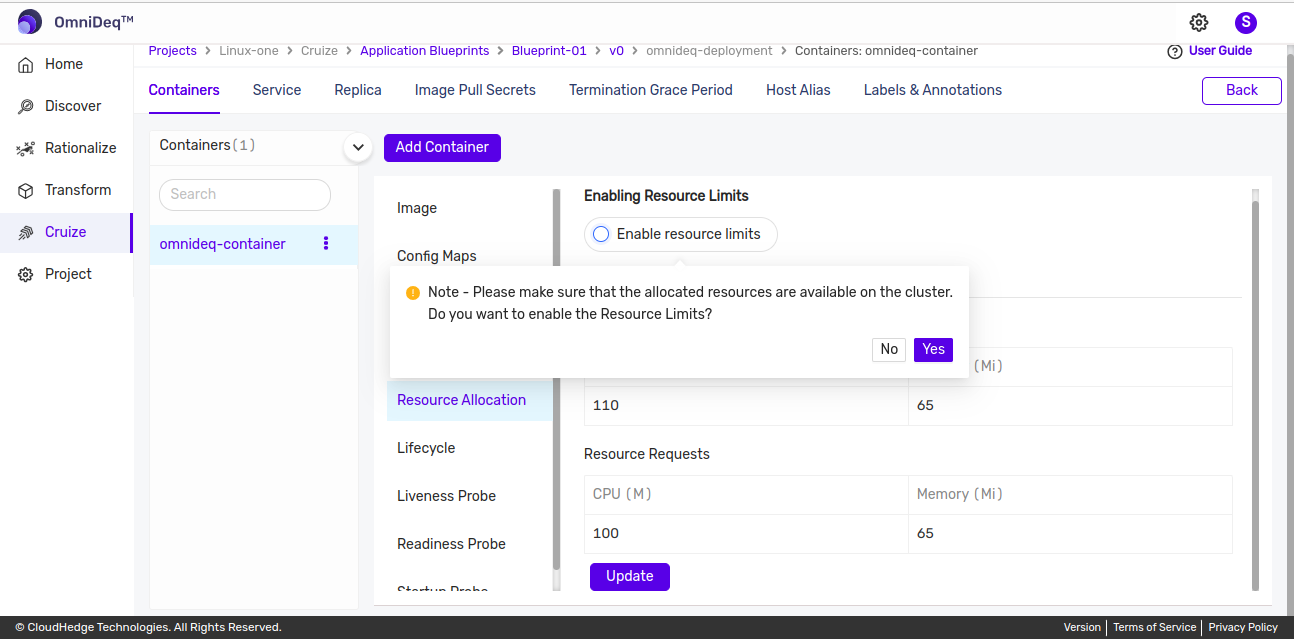Go to Projects breadcrumb link
Image resolution: width=1294 pixels, height=639 pixels.
click(173, 51)
